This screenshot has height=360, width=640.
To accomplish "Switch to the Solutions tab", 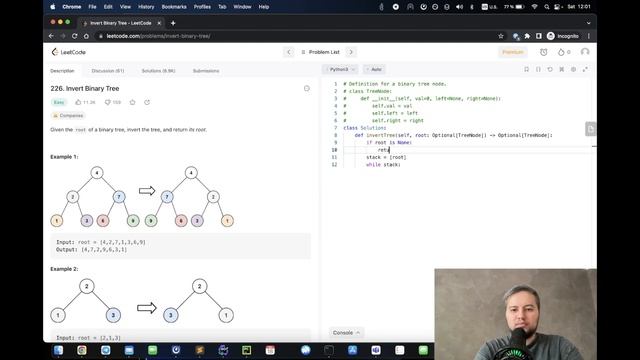I will [x=158, y=71].
